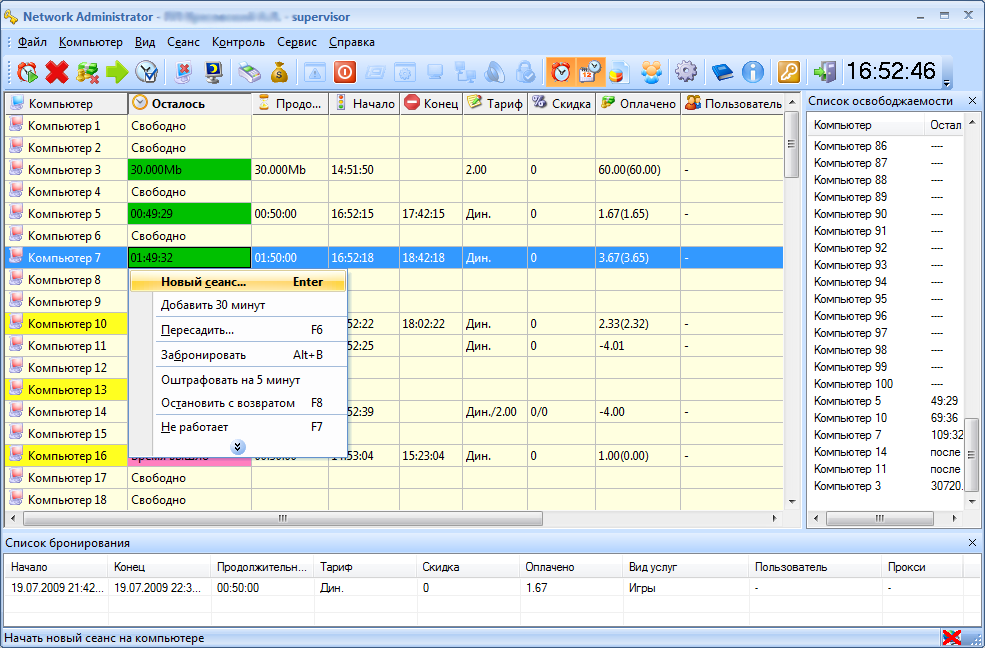Select the Компьютер 3 row
The width and height of the screenshot is (985, 648).
(394, 170)
